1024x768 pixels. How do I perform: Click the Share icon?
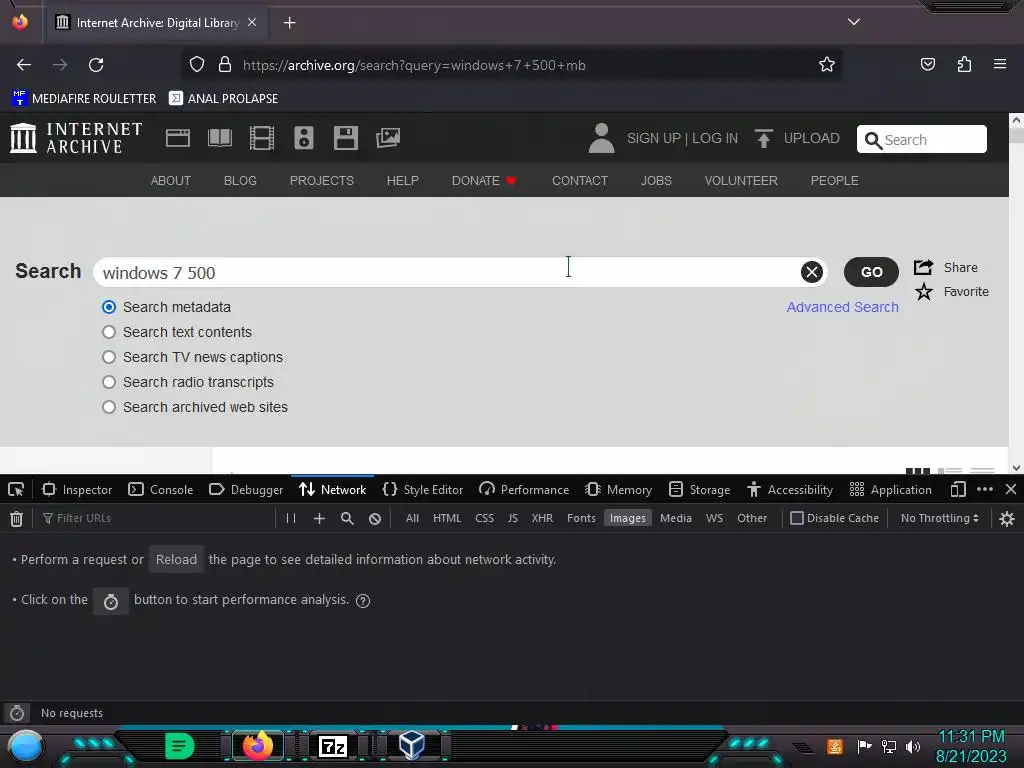click(x=923, y=267)
